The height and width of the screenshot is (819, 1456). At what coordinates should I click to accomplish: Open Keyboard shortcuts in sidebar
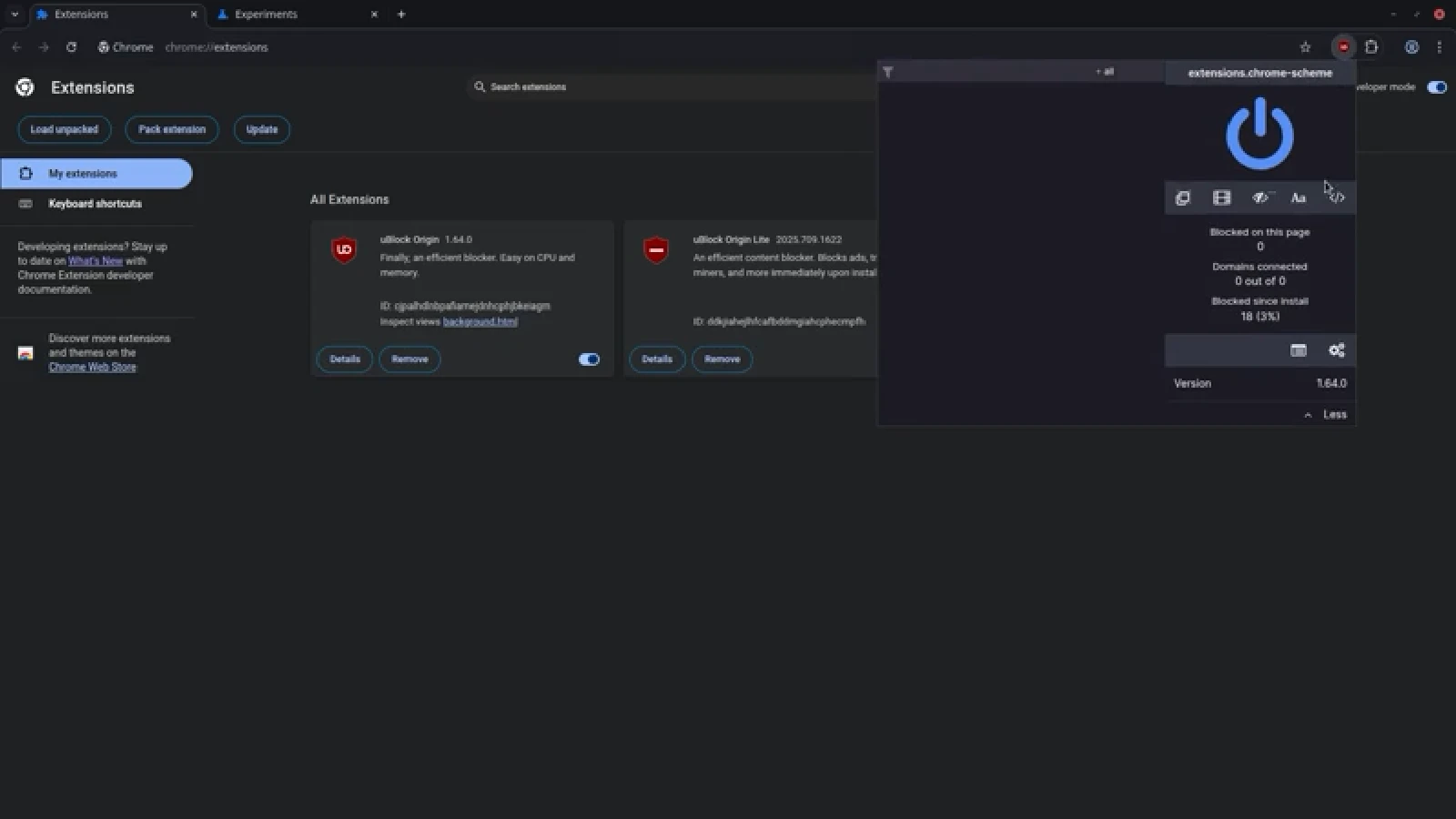point(95,204)
